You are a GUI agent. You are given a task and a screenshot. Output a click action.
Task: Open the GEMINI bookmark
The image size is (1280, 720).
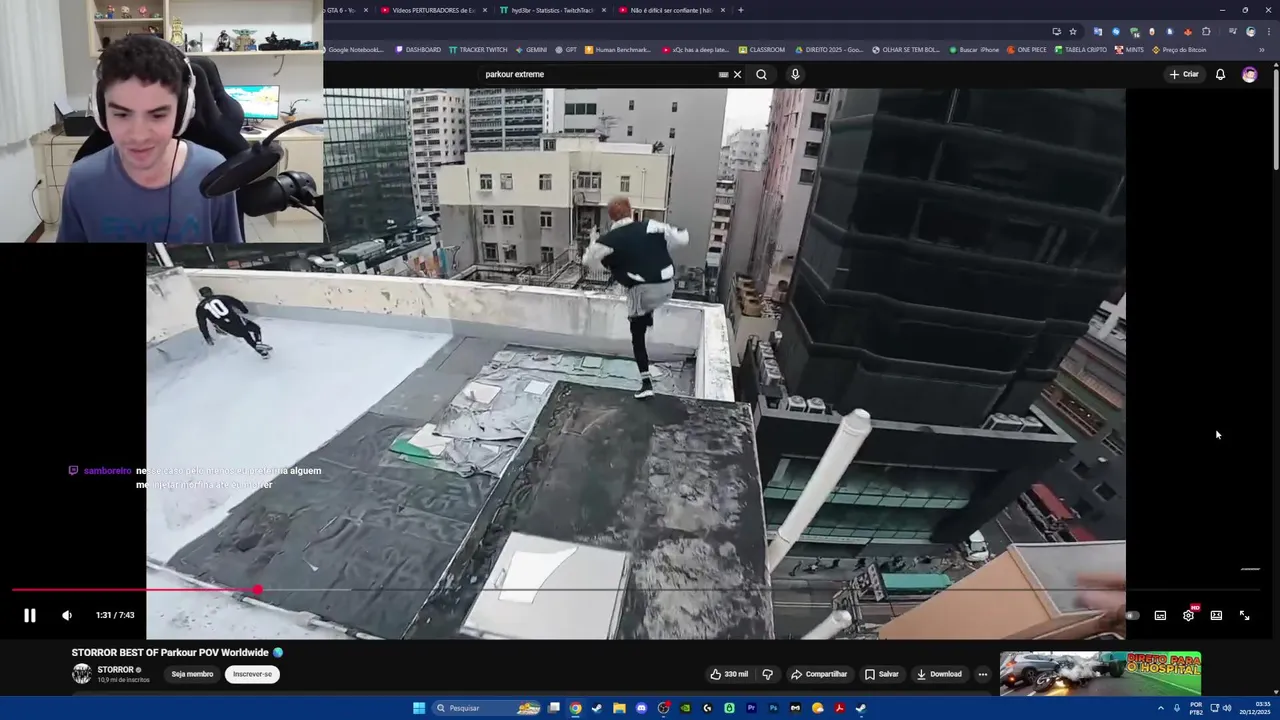click(x=531, y=49)
